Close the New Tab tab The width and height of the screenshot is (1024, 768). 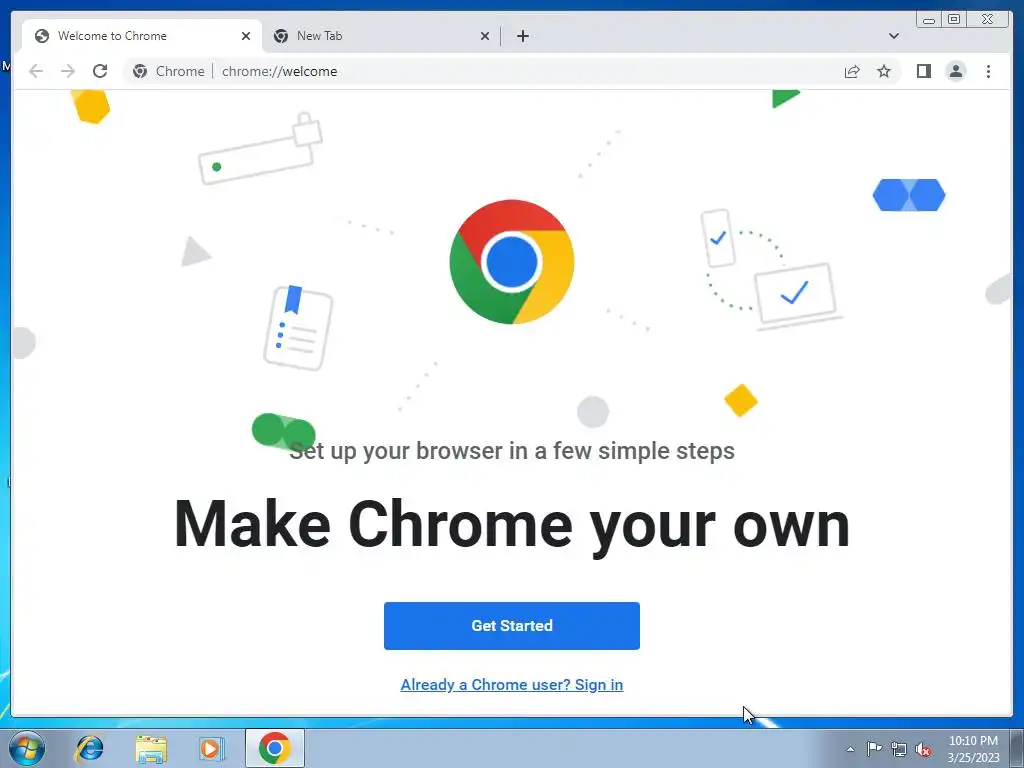coord(485,36)
